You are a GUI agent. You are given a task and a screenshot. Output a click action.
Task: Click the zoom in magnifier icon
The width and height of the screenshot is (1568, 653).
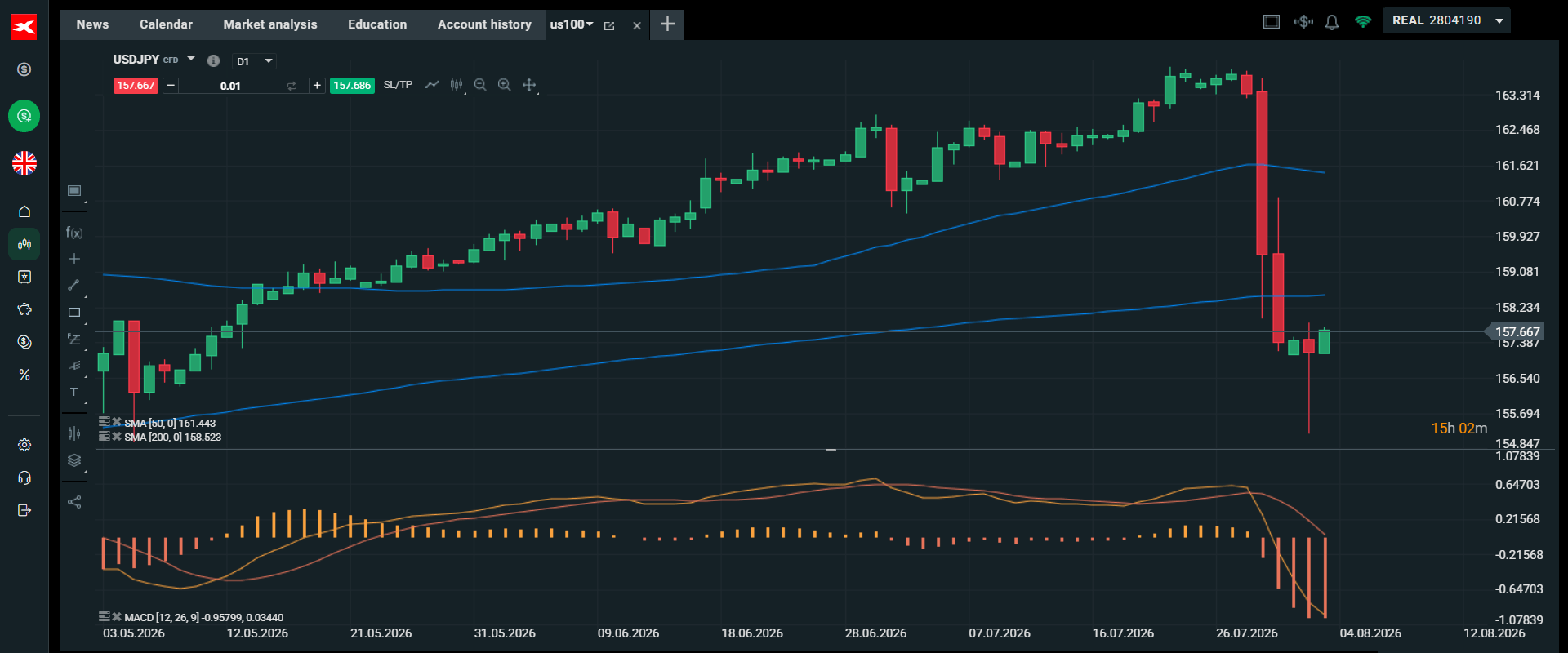click(x=505, y=85)
